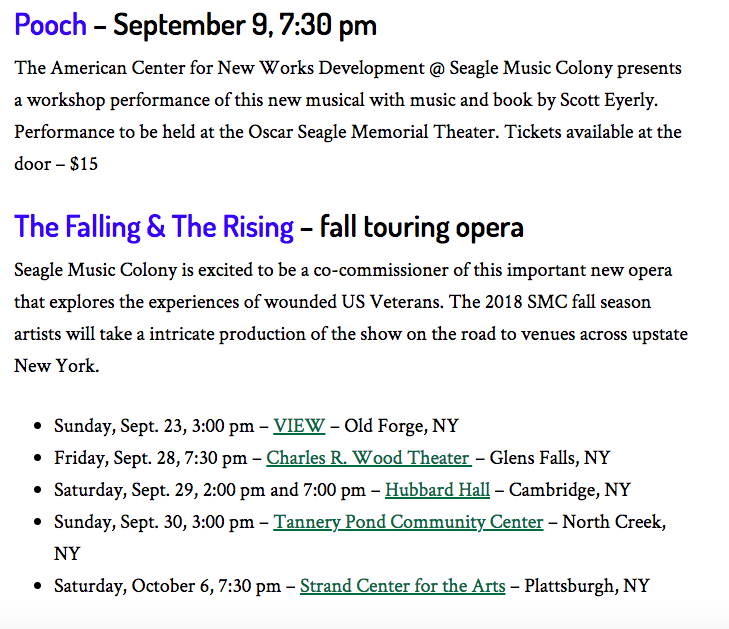Click the Pooch workshop description paragraph

click(x=348, y=116)
